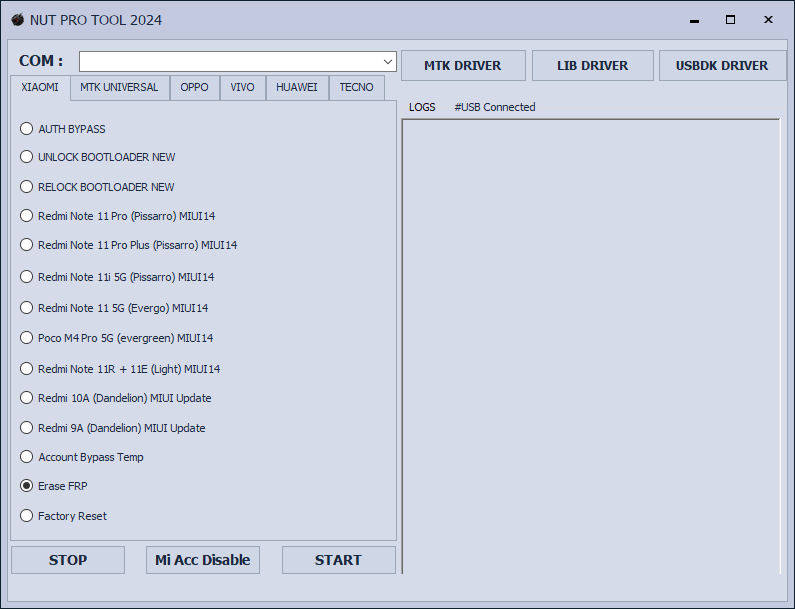Select the AUTH BYPASS option
This screenshot has height=609, width=795.
tap(63, 129)
